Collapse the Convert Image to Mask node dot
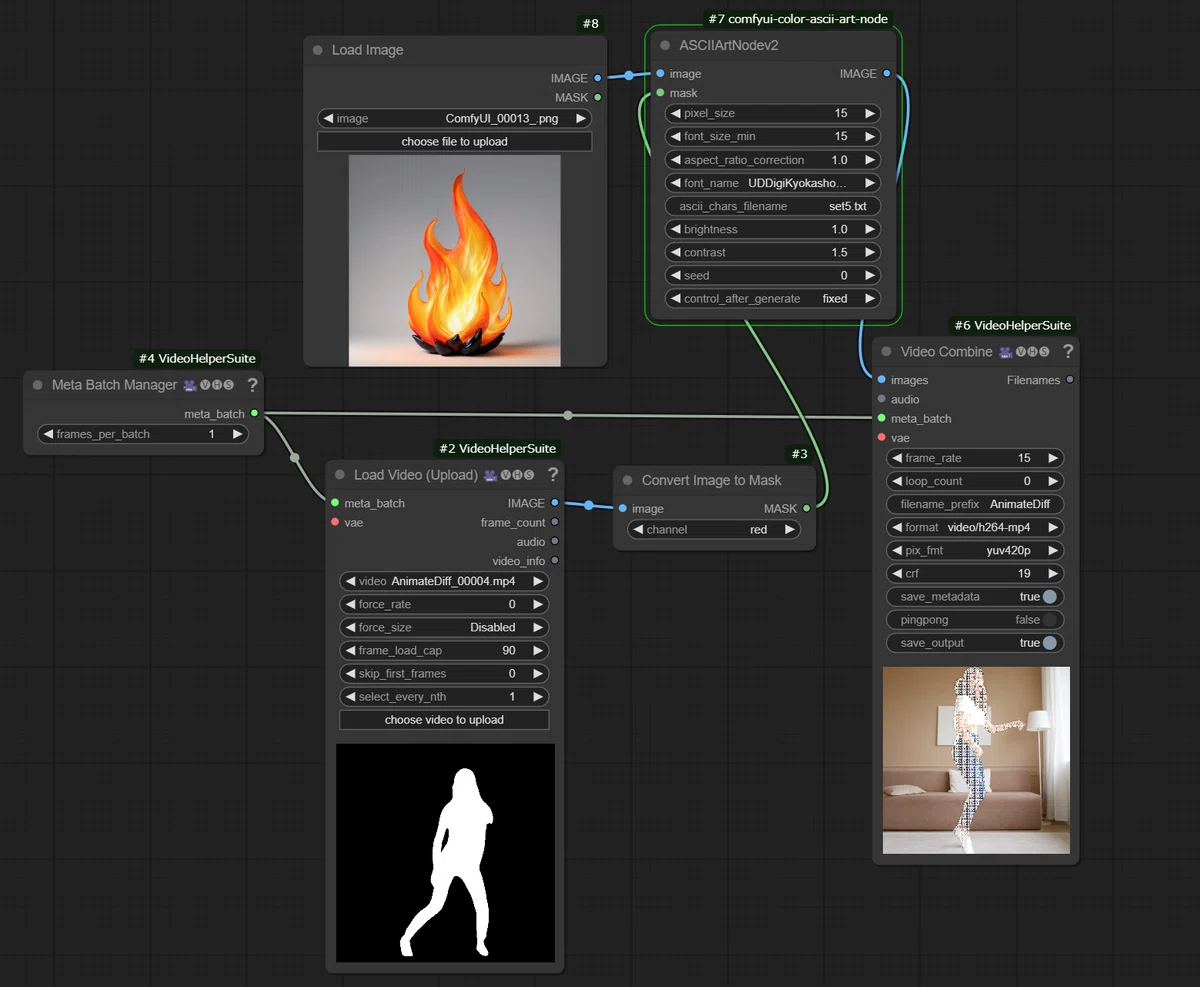 pos(627,480)
